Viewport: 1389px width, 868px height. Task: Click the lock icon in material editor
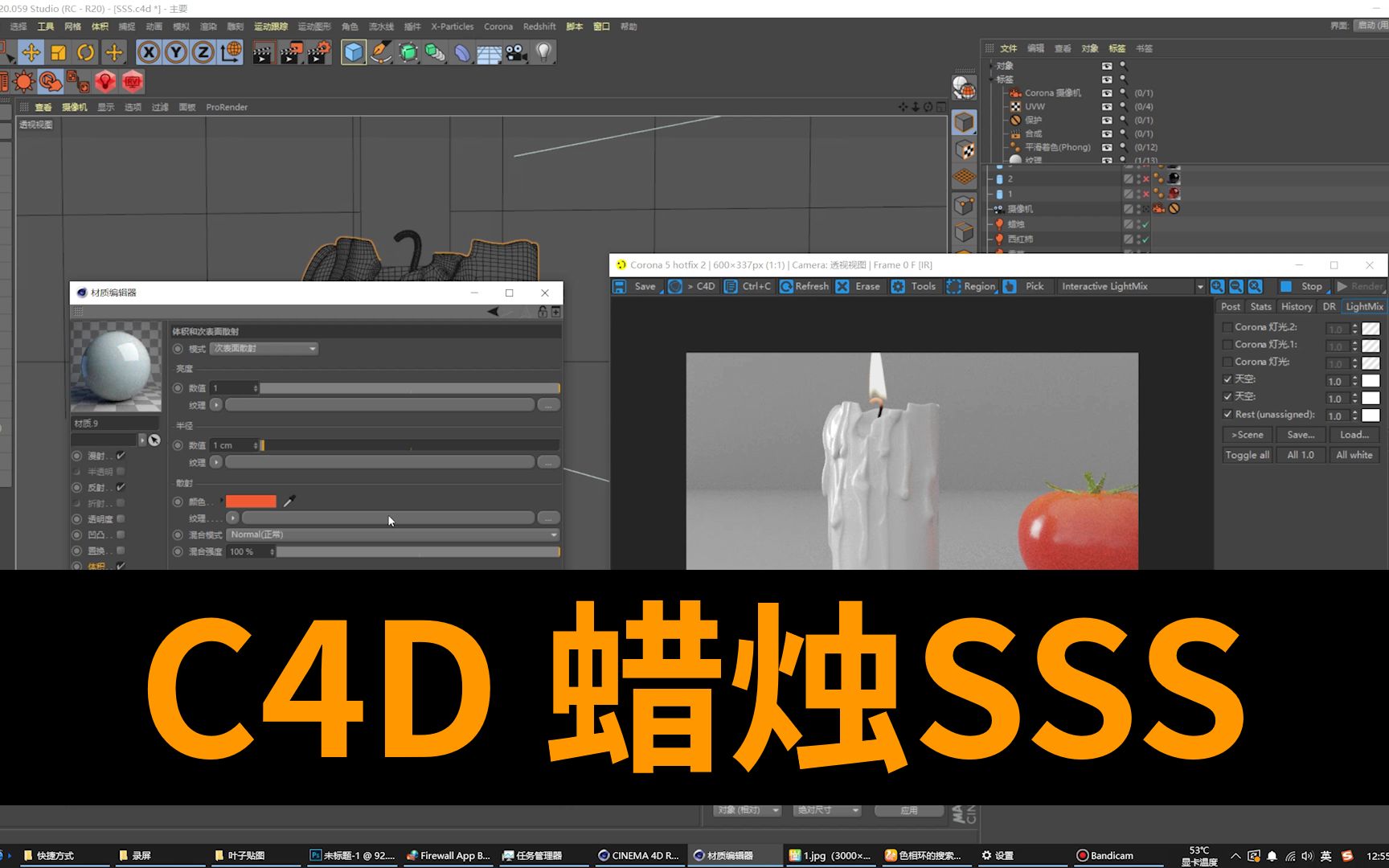(x=543, y=312)
